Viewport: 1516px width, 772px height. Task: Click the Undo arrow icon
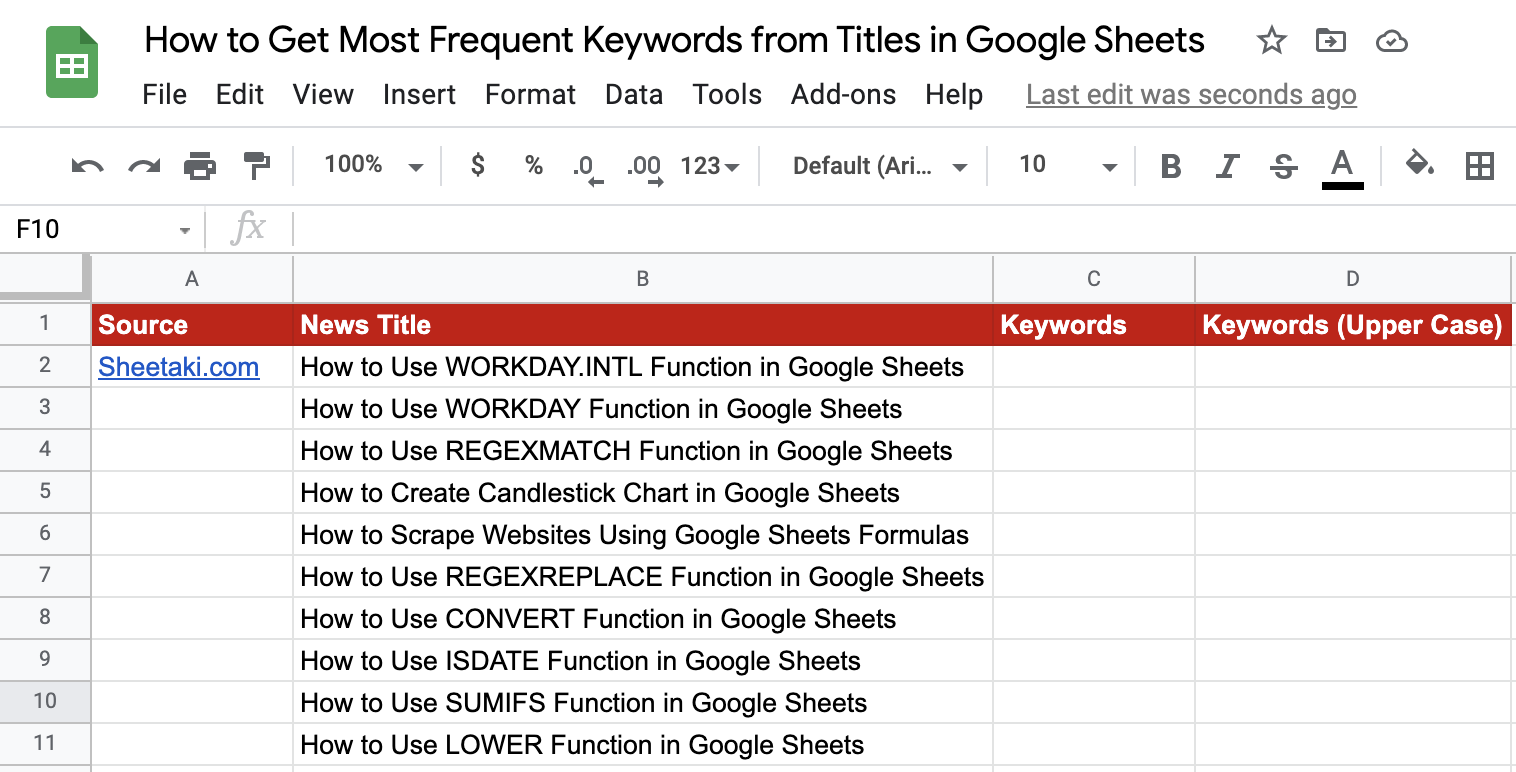(x=87, y=166)
